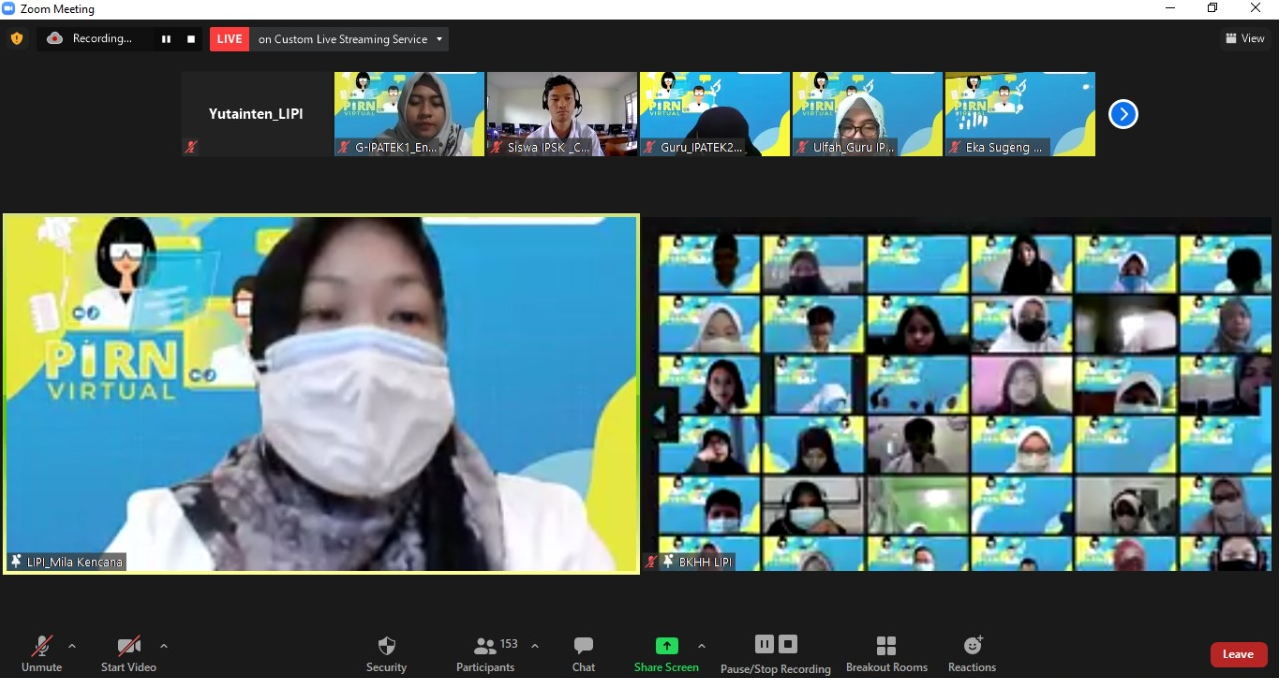Open the Participants panel
This screenshot has height=680, width=1280.
click(486, 653)
